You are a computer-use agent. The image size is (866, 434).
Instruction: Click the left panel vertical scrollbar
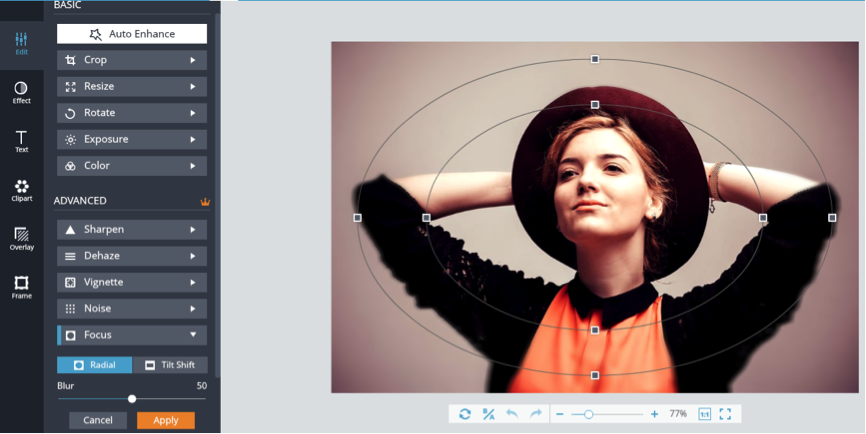click(218, 193)
